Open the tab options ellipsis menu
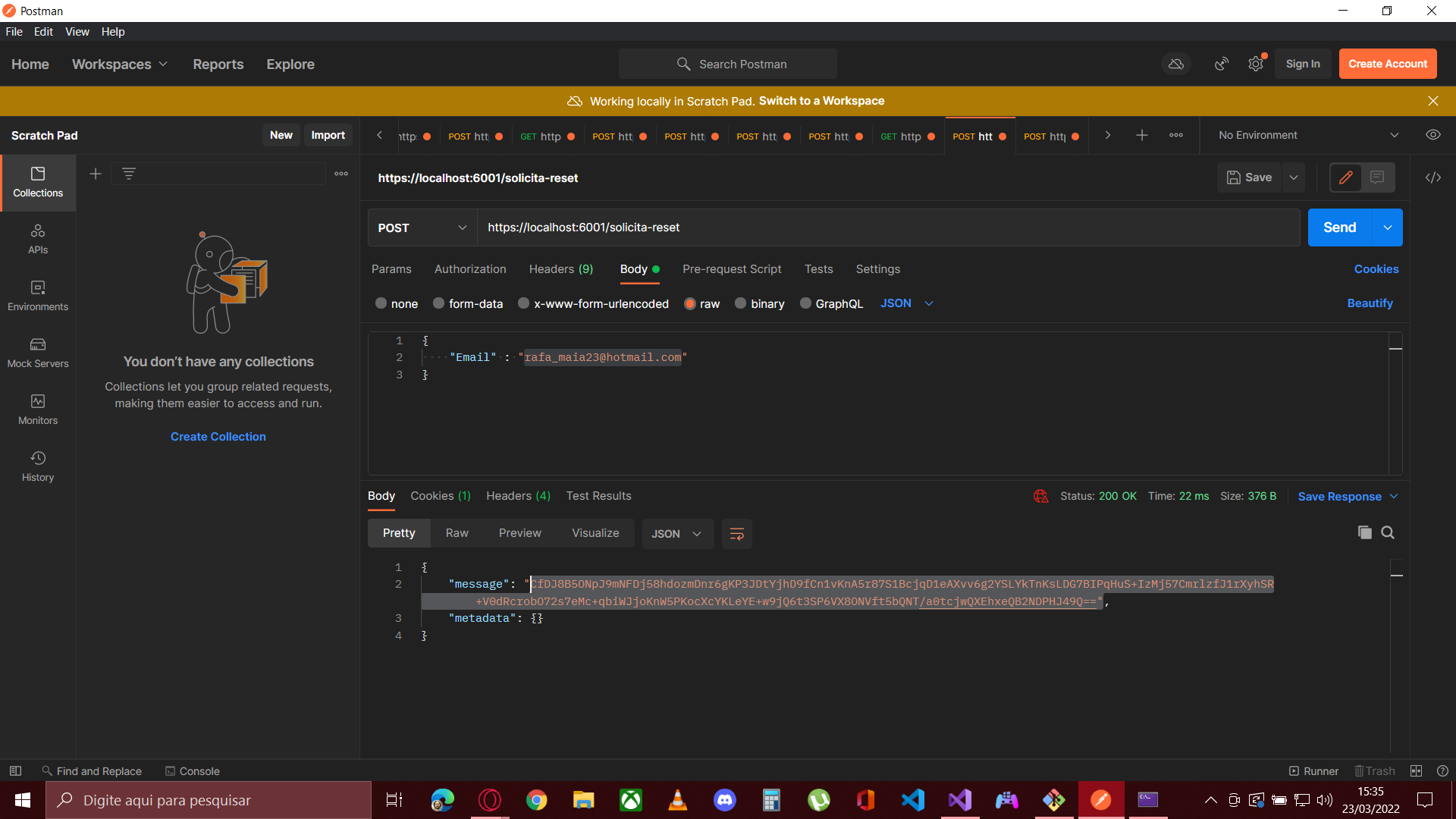Viewport: 1456px width, 819px height. click(1176, 135)
